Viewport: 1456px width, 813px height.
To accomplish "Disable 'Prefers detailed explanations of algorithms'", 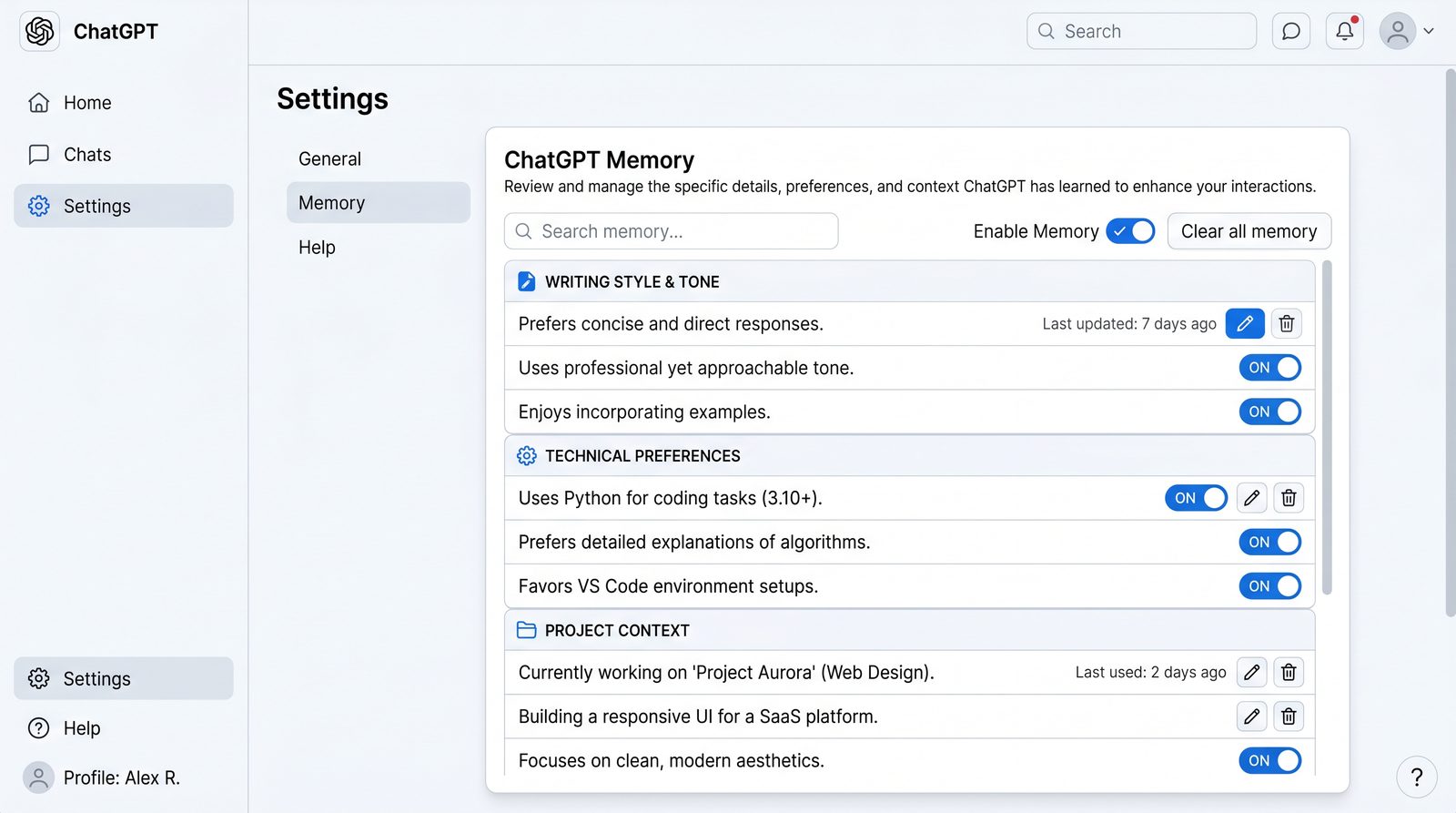I will coord(1269,542).
